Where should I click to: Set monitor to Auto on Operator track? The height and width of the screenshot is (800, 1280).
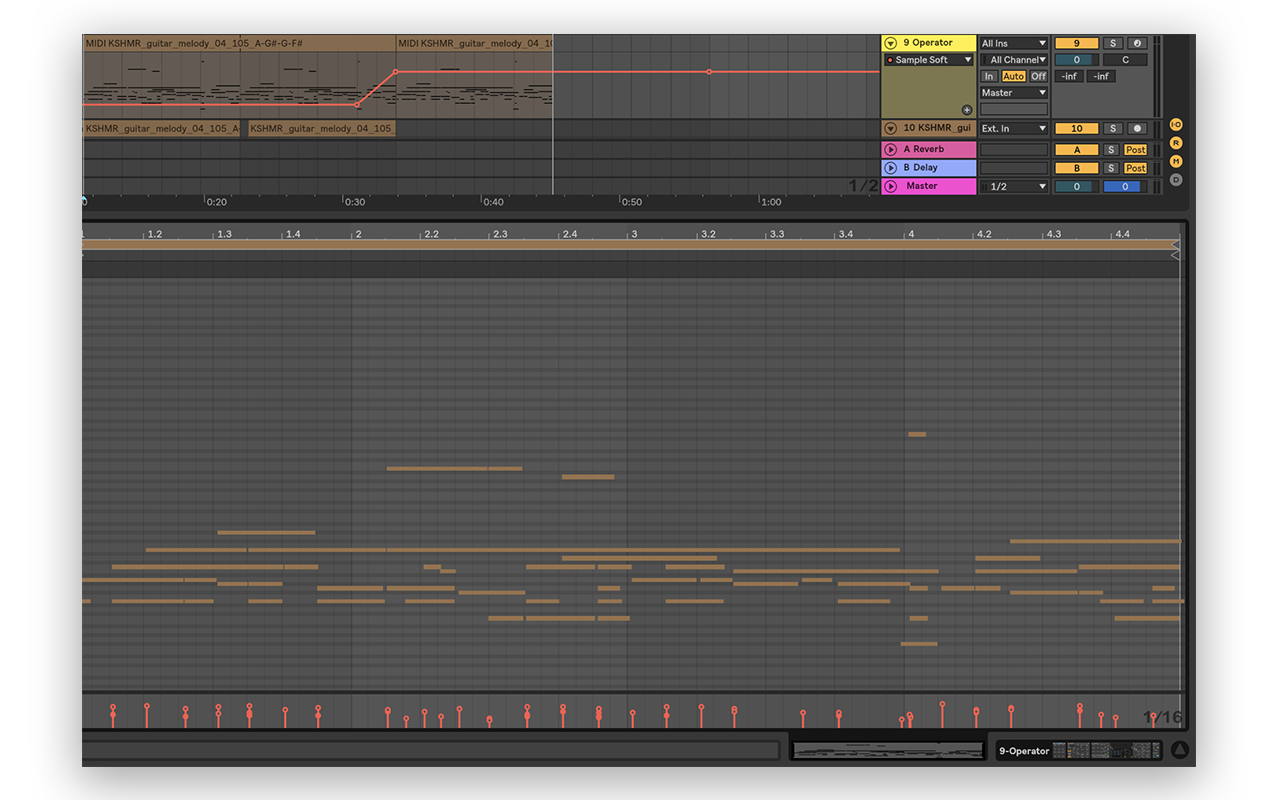click(x=1013, y=76)
